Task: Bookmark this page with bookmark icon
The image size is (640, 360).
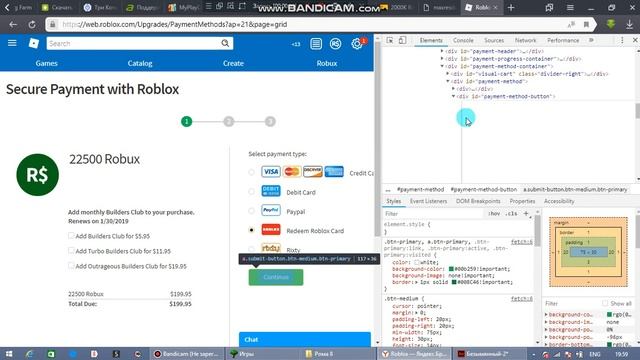Action: click(x=586, y=24)
